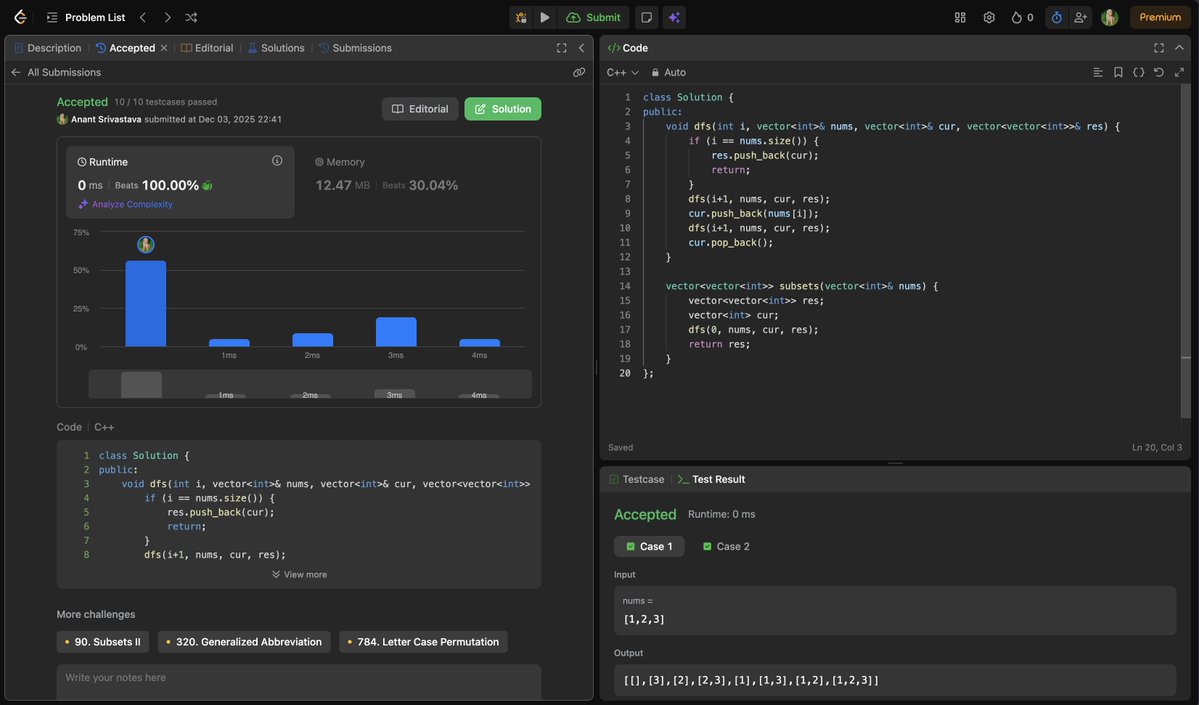Switch to the Editorial tab

[206, 47]
